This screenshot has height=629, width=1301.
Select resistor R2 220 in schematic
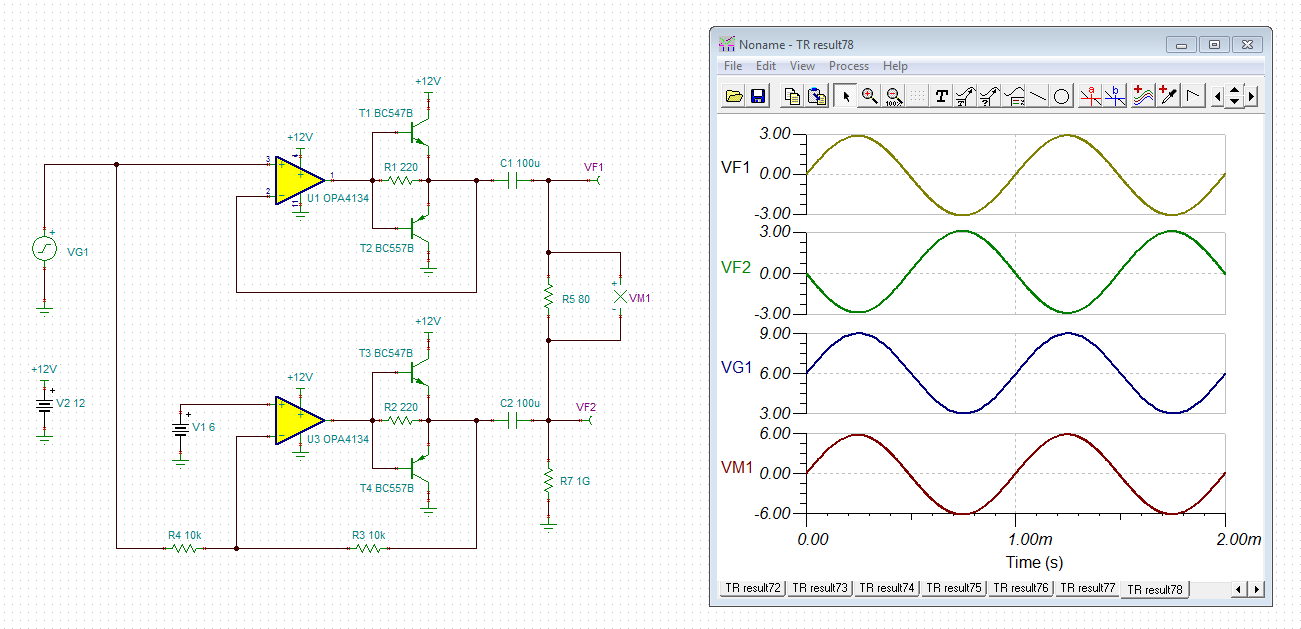pyautogui.click(x=400, y=421)
